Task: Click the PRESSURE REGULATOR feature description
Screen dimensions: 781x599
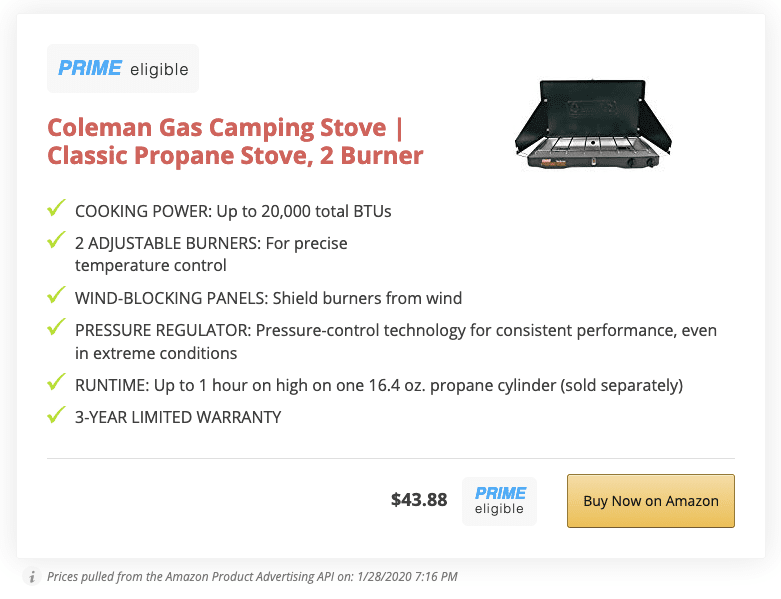Action: tap(396, 342)
